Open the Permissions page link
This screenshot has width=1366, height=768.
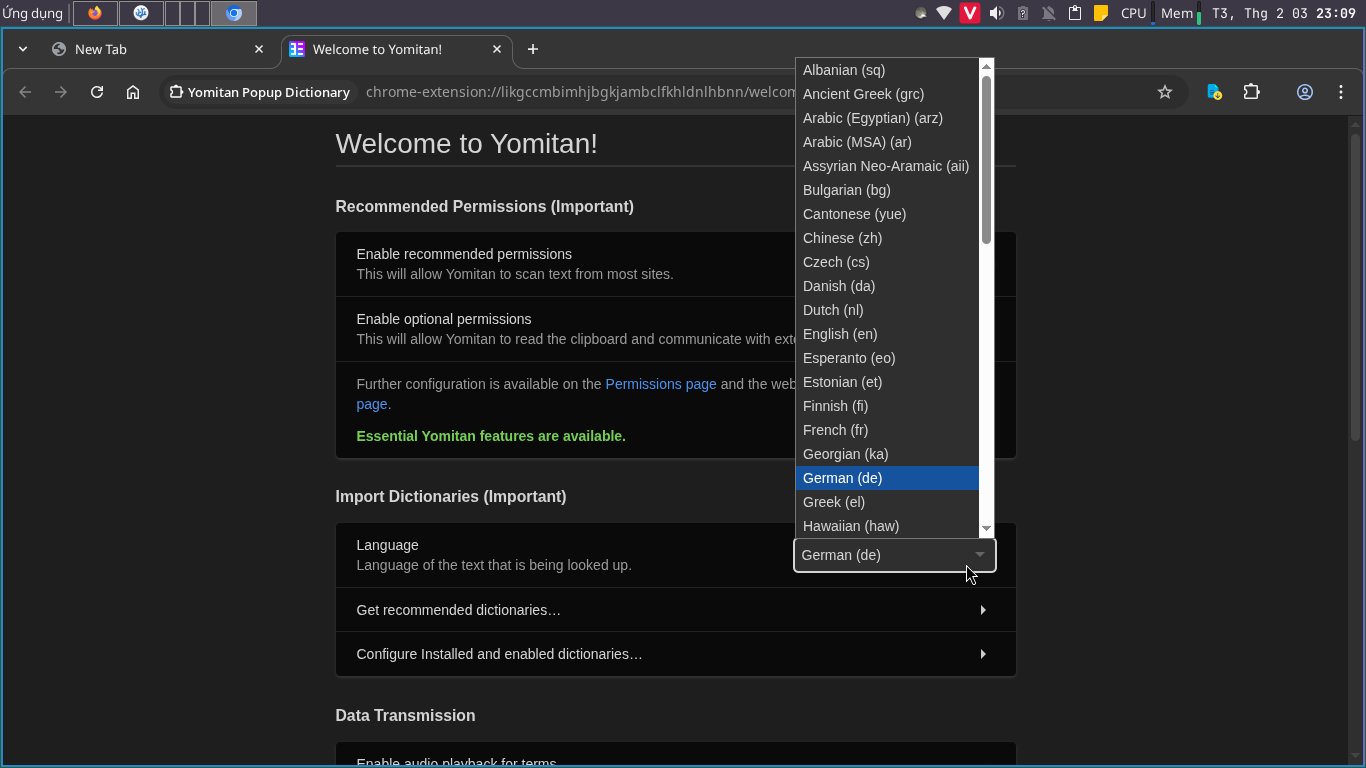pyautogui.click(x=660, y=384)
